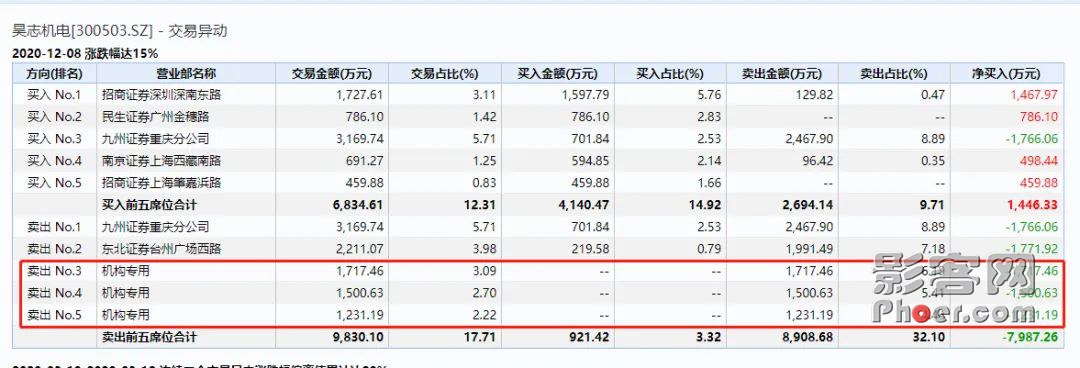Select 东北证券台州广场西路 branch name
This screenshot has height=368, width=1080.
[161, 249]
